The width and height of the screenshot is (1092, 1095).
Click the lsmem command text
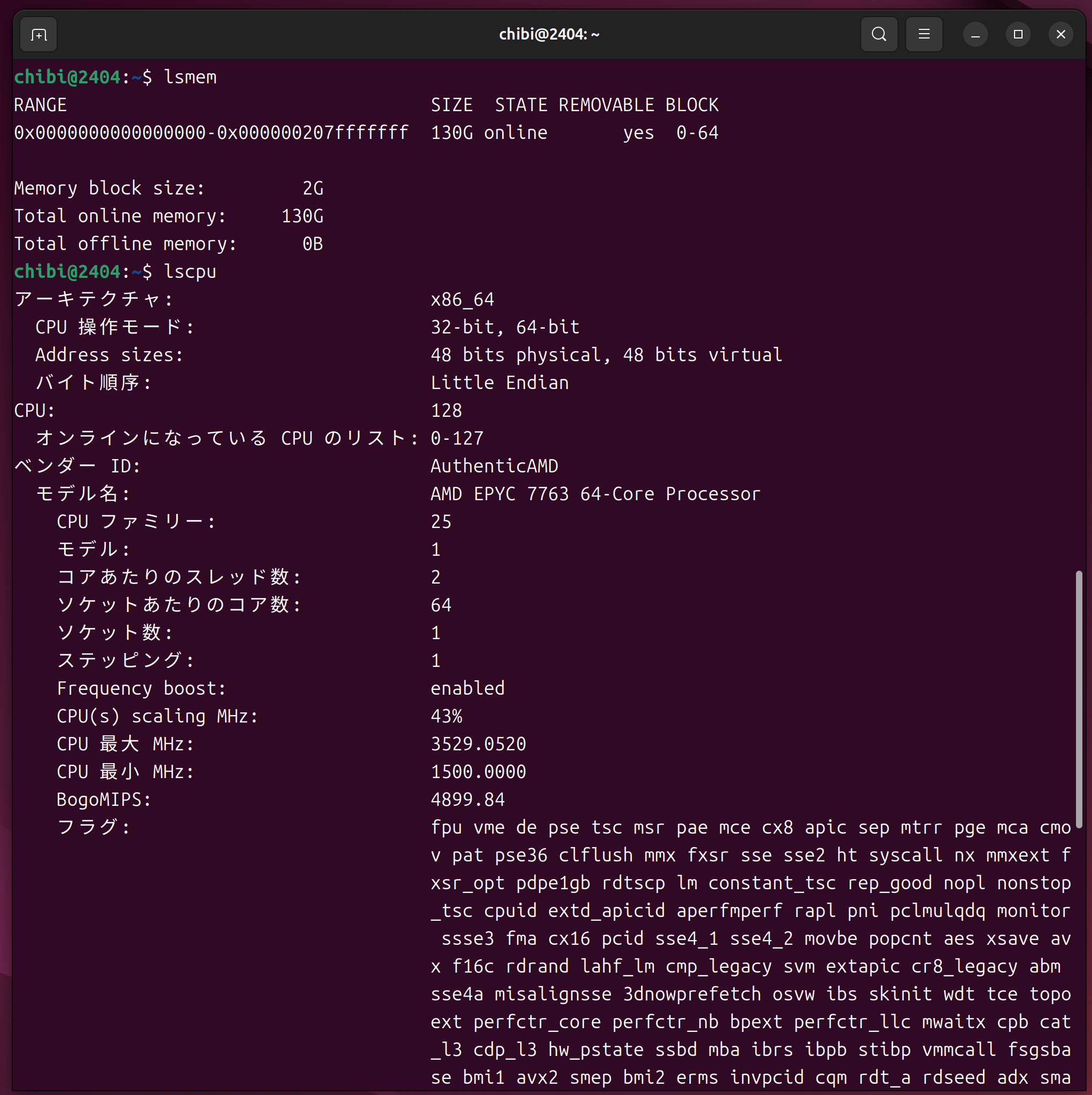click(x=190, y=77)
